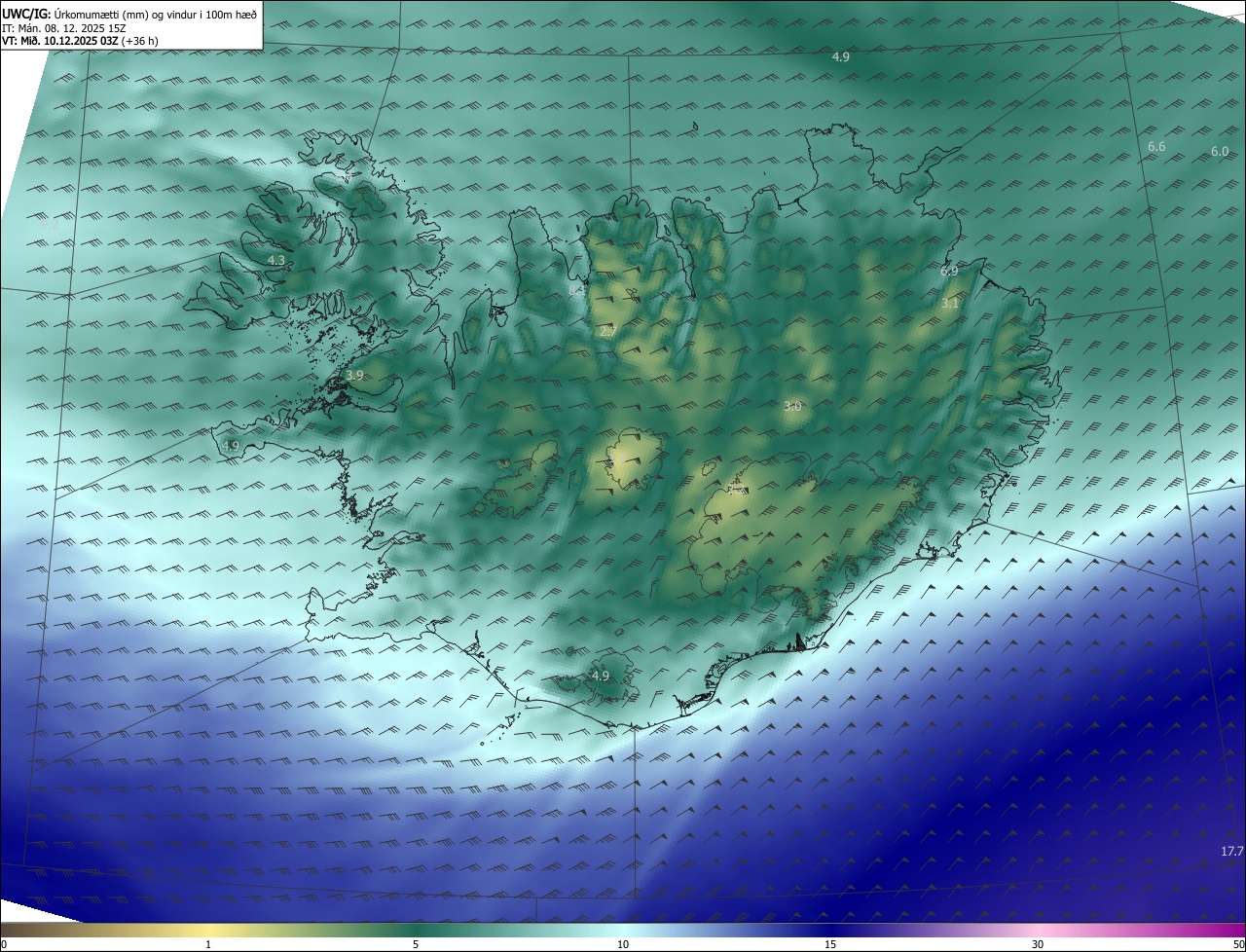Click the 17.7 value over the dark blue sea
Screen dimensions: 1246x952
pyautogui.click(x=1232, y=852)
